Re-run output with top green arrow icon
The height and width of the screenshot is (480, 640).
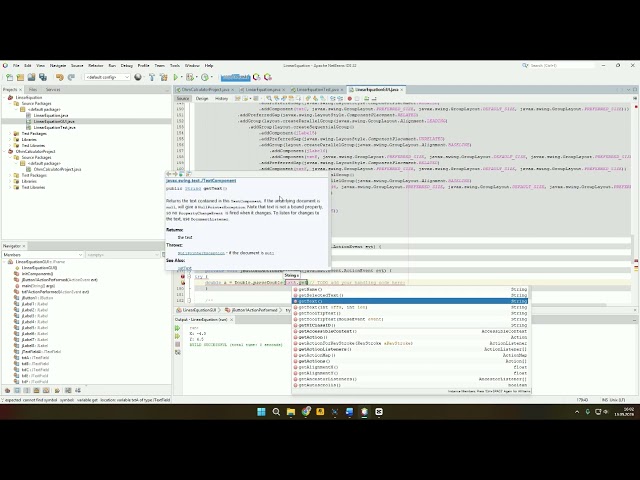coord(178,328)
